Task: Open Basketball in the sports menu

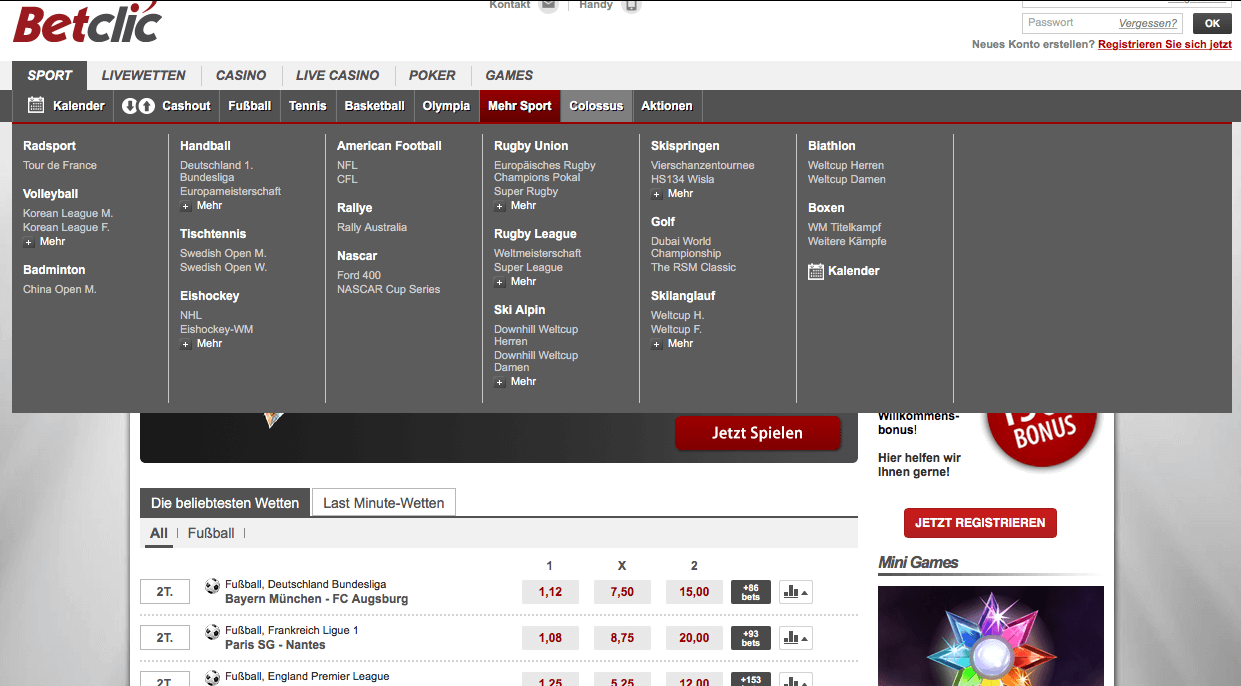Action: point(375,106)
